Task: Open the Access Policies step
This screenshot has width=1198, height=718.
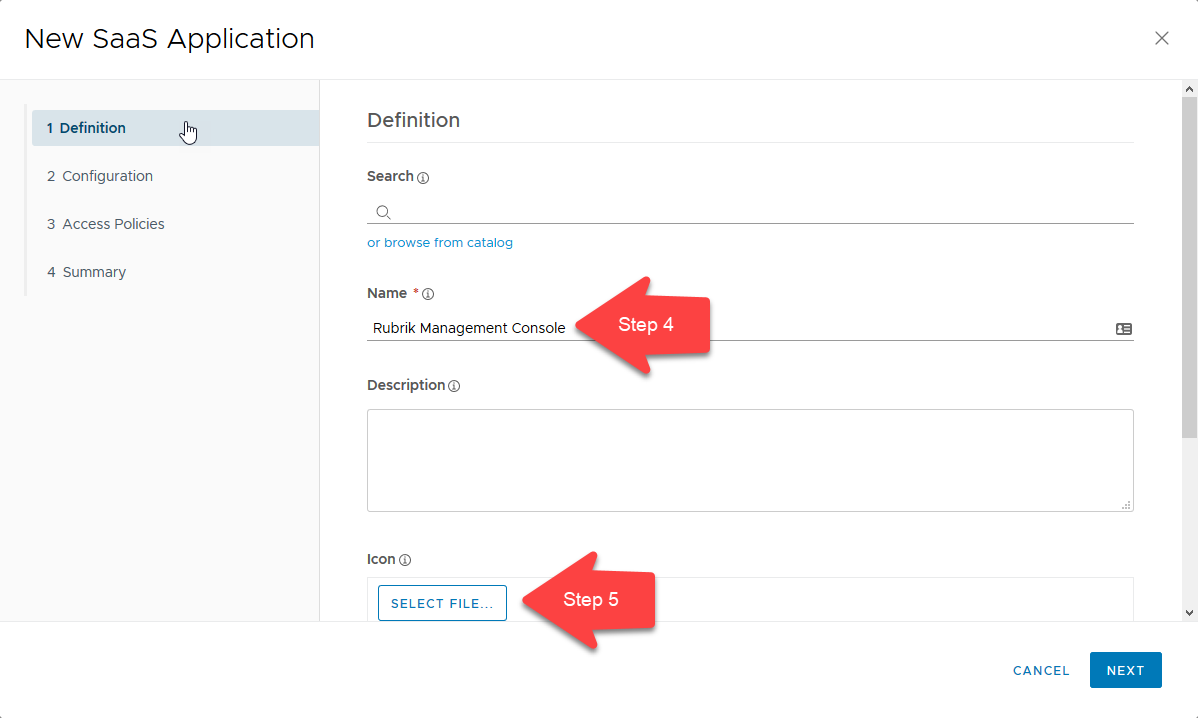Action: tap(113, 223)
